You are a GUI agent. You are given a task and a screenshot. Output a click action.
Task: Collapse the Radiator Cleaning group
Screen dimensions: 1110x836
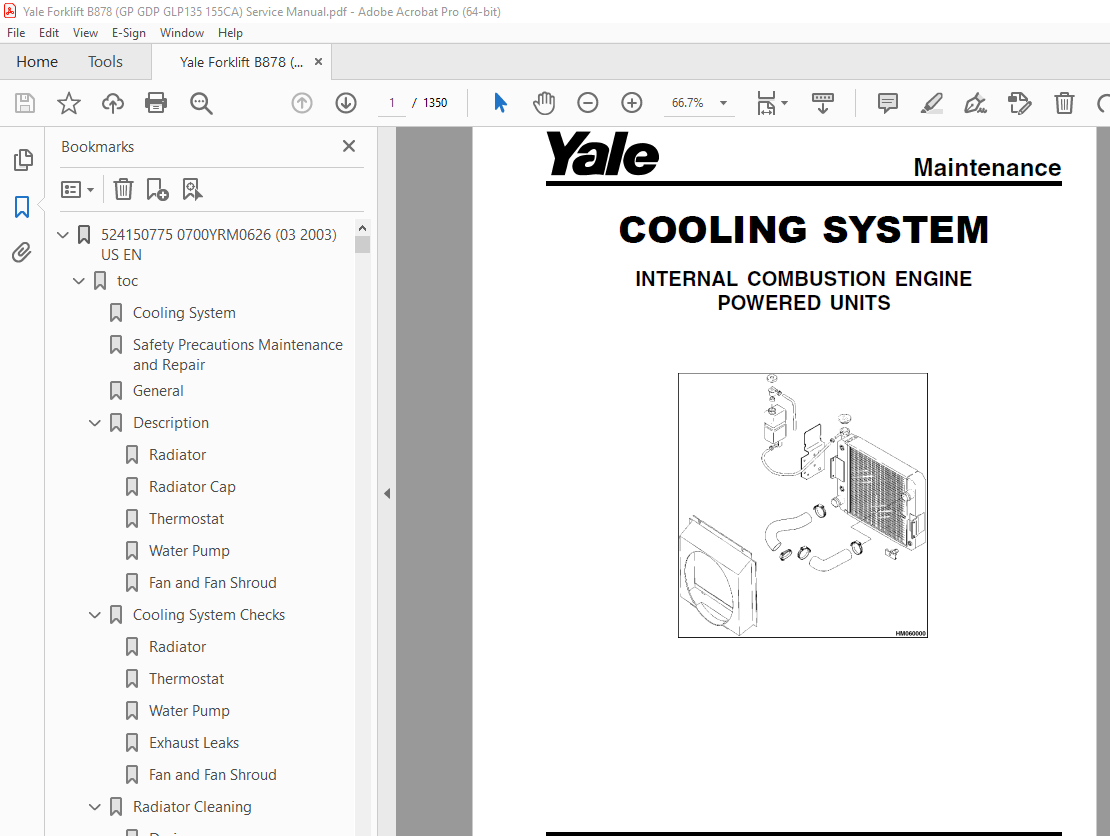coord(95,807)
